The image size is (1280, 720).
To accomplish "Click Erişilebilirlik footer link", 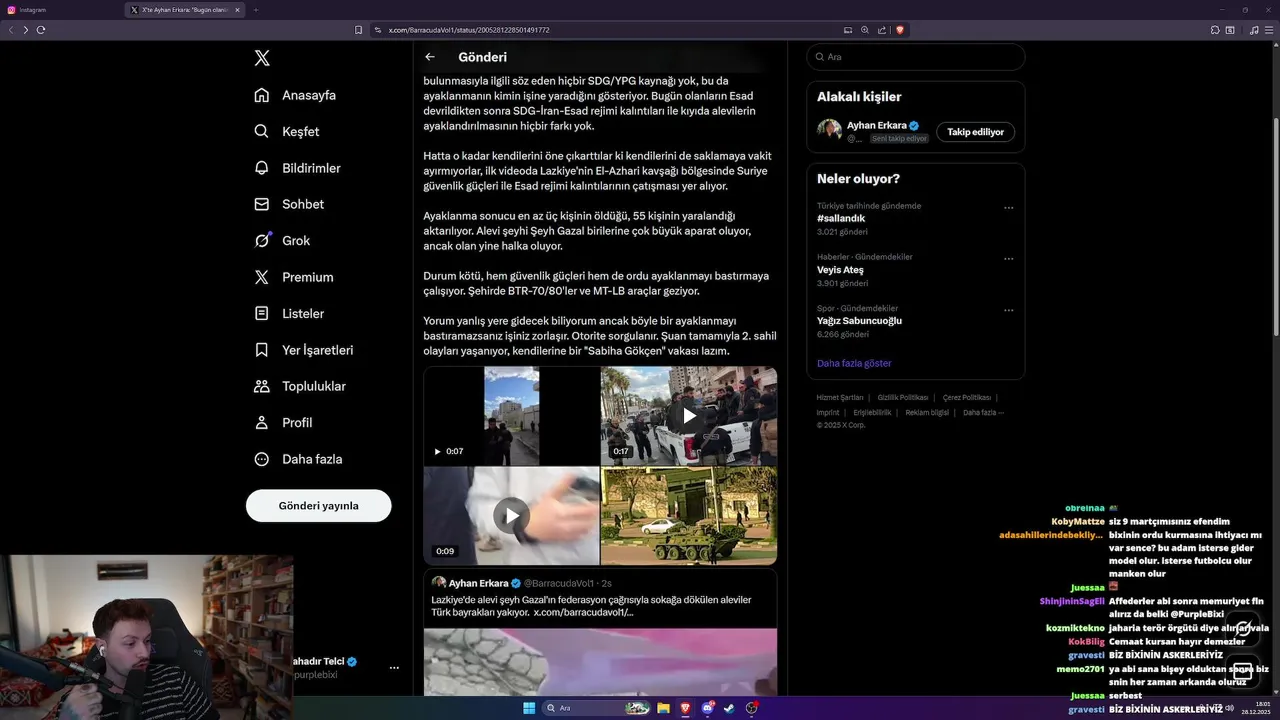I will click(872, 413).
